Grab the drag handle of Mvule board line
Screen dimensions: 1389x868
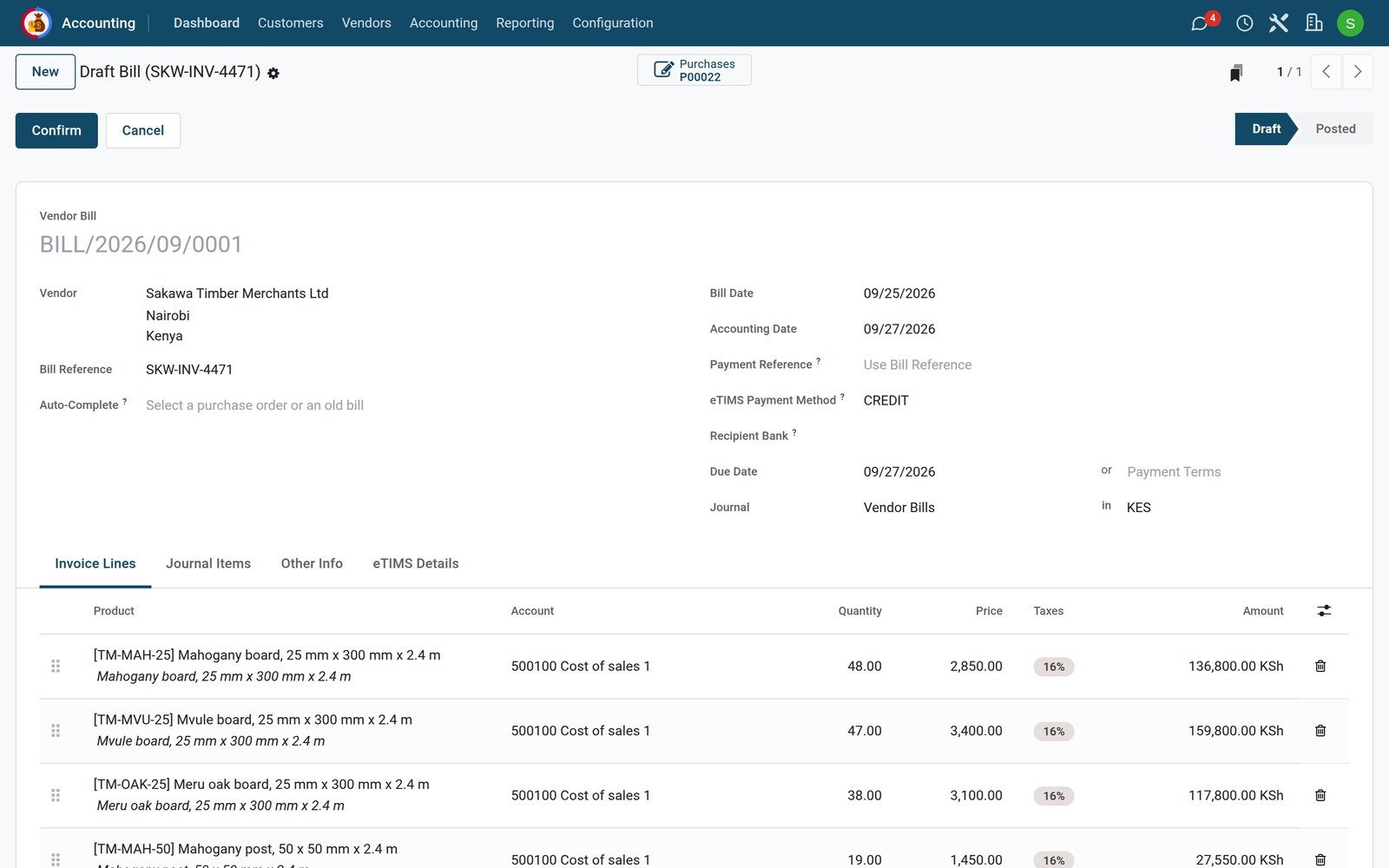click(x=56, y=731)
